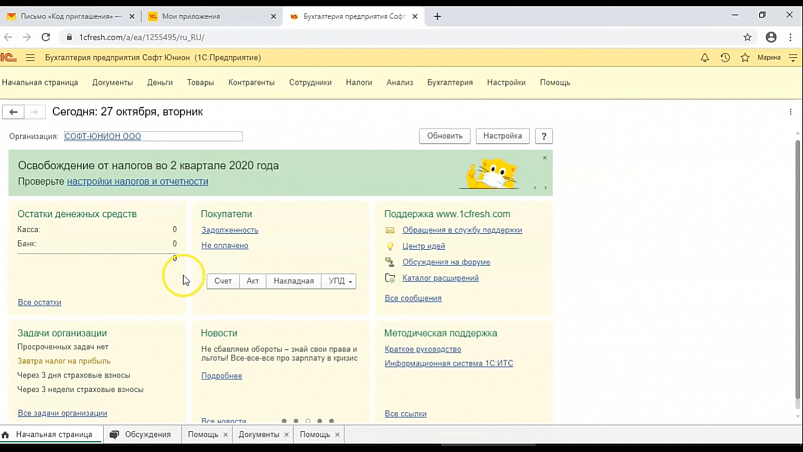Open the Бухгалтерия menu
Viewport: 803px width, 452px height.
pyautogui.click(x=450, y=82)
